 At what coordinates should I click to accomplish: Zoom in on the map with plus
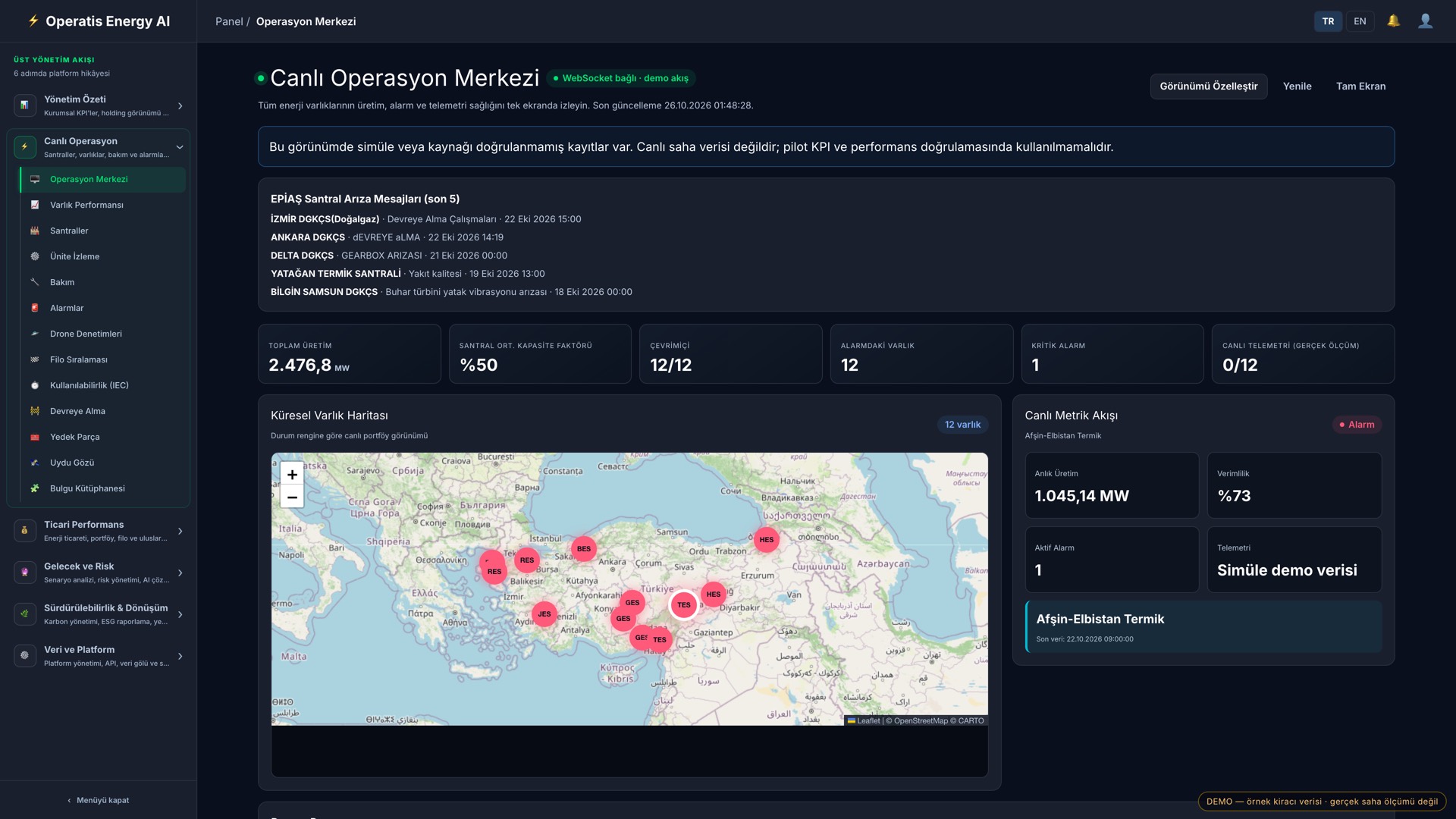click(x=292, y=475)
